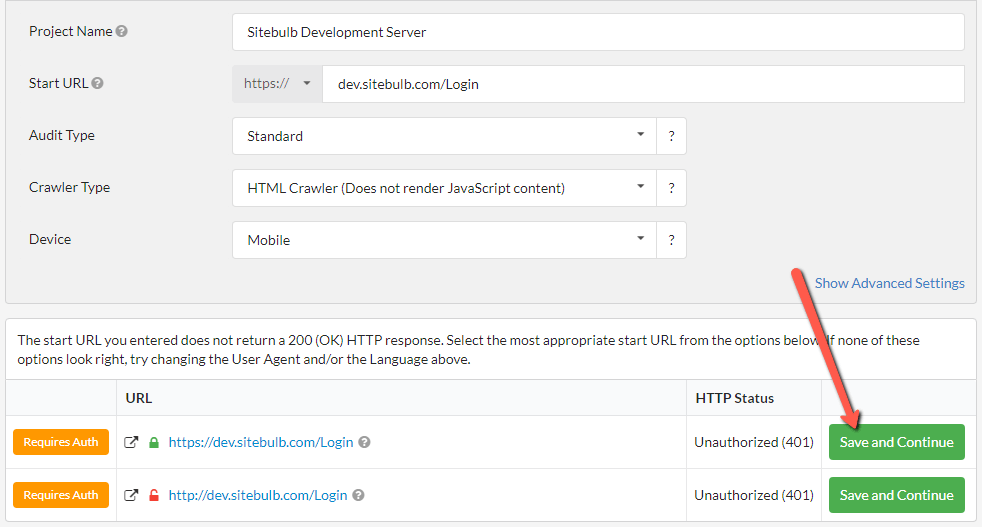Image resolution: width=982 pixels, height=527 pixels.
Task: Click the URL column header
Action: 138,399
